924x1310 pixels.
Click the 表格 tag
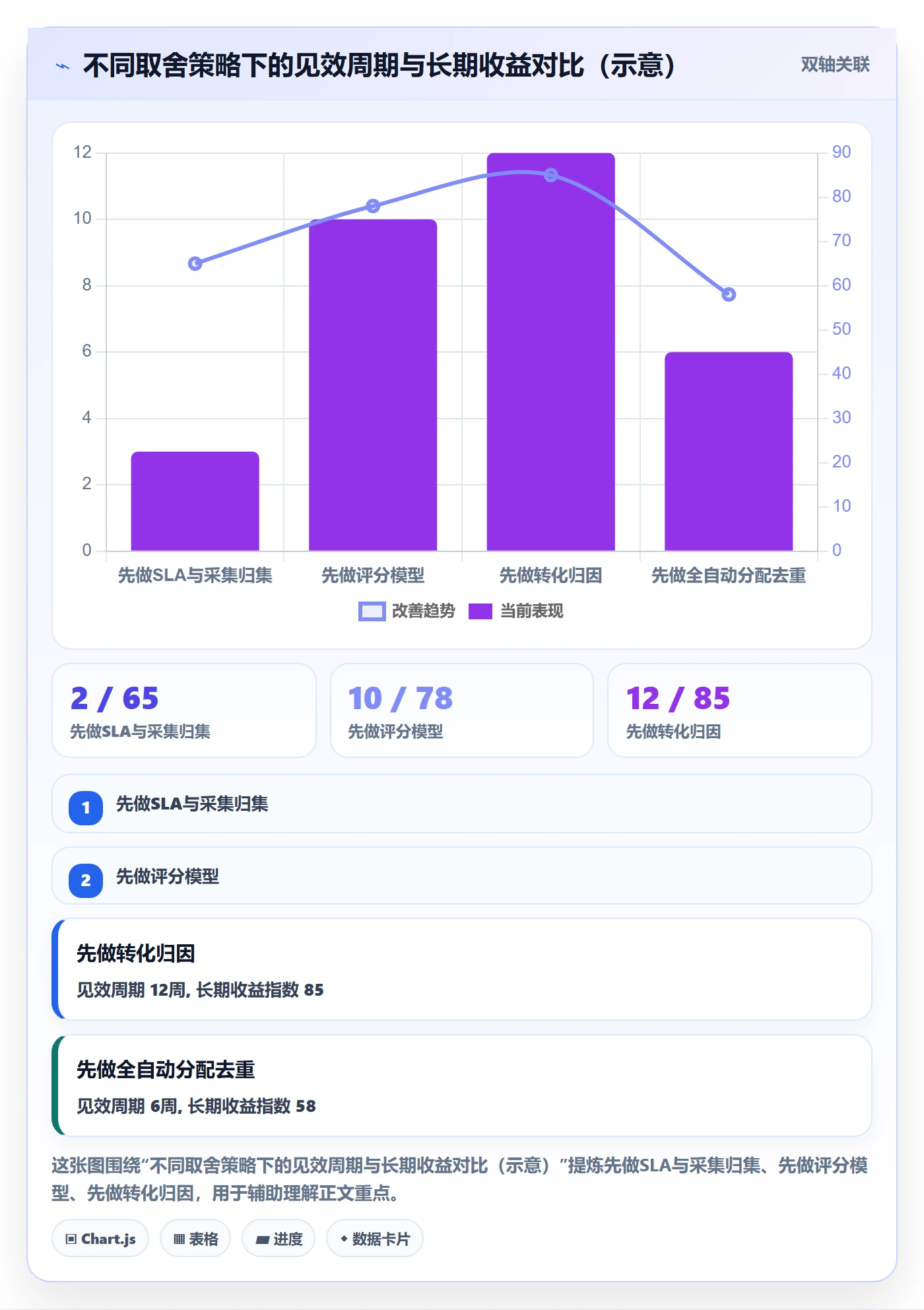[195, 1239]
